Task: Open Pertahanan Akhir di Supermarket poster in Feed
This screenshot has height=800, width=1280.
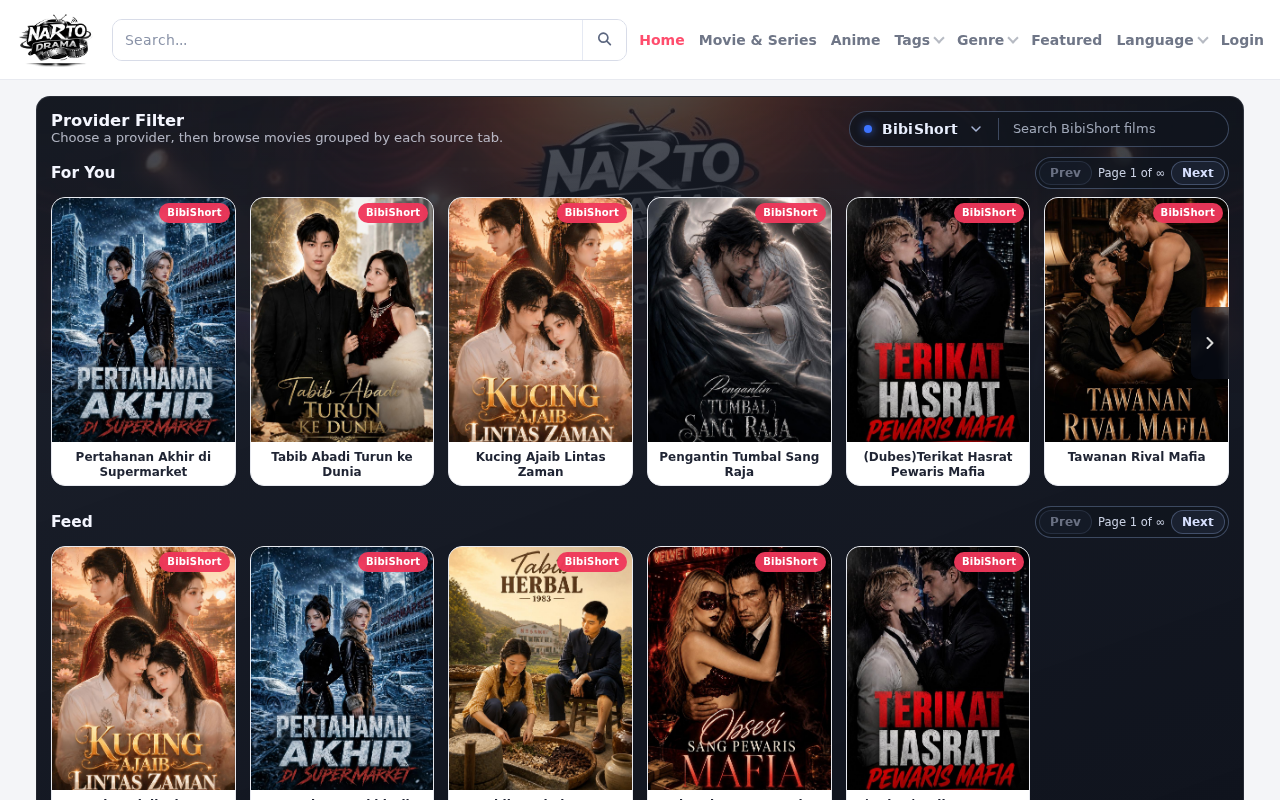Action: (x=342, y=669)
